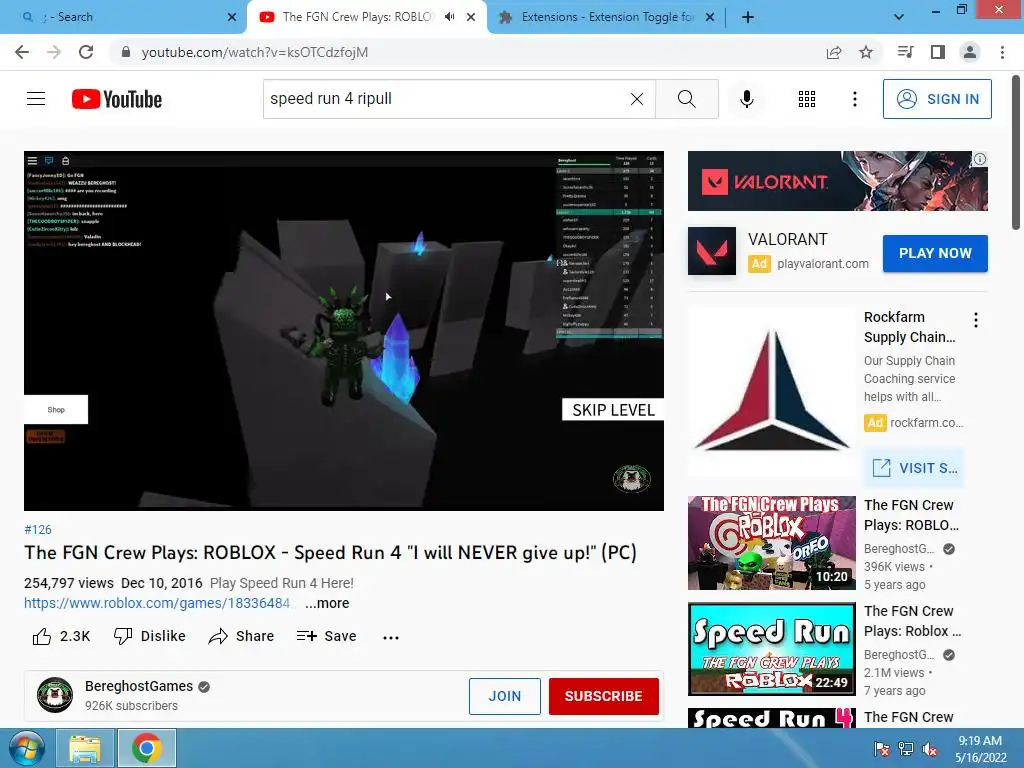Viewport: 1024px width, 768px height.
Task: Join the BereghostGames channel
Action: click(x=504, y=696)
